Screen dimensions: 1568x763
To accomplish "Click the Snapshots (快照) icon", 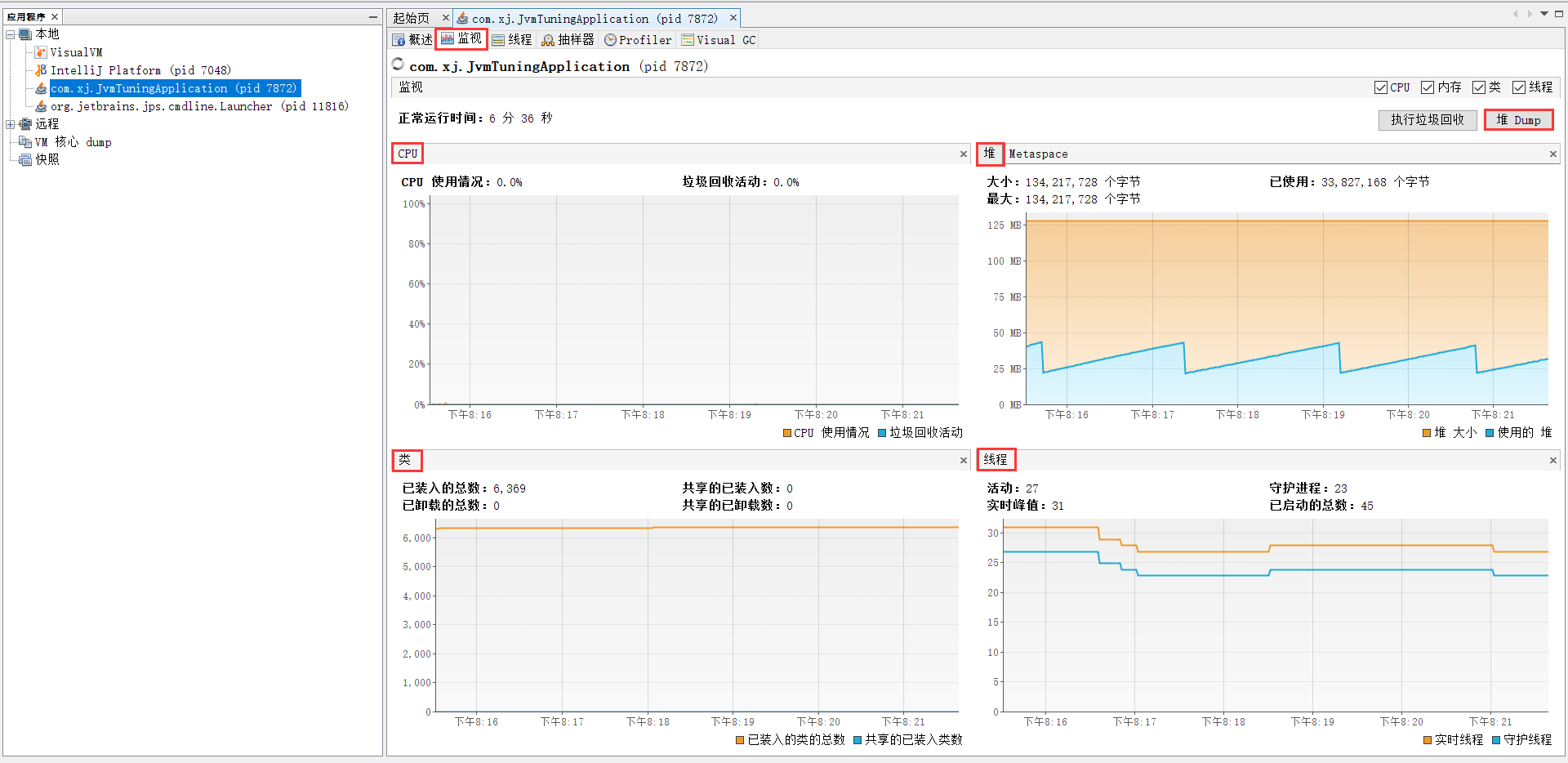I will point(25,160).
